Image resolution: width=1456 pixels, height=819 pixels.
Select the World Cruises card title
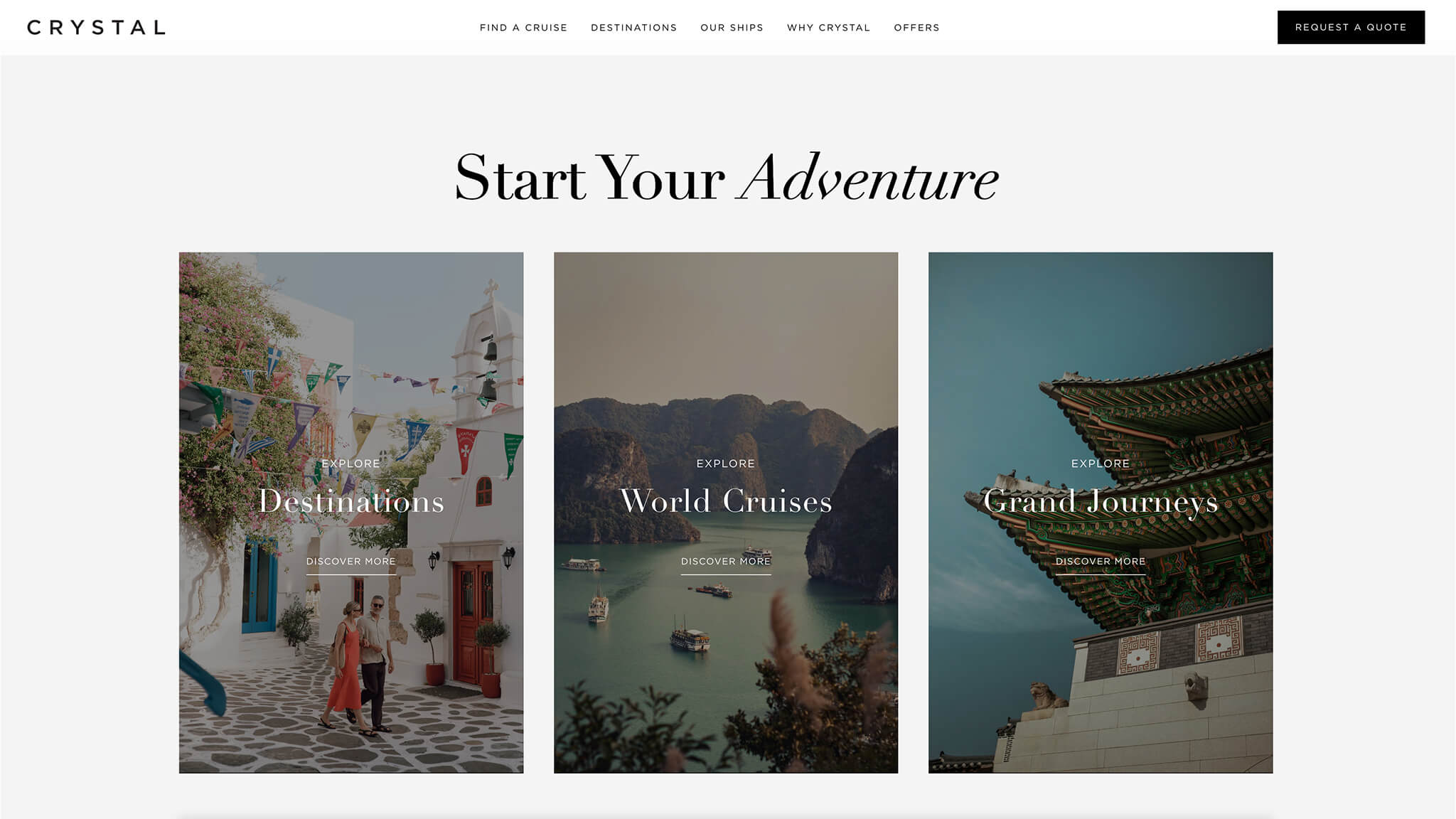[x=726, y=501]
